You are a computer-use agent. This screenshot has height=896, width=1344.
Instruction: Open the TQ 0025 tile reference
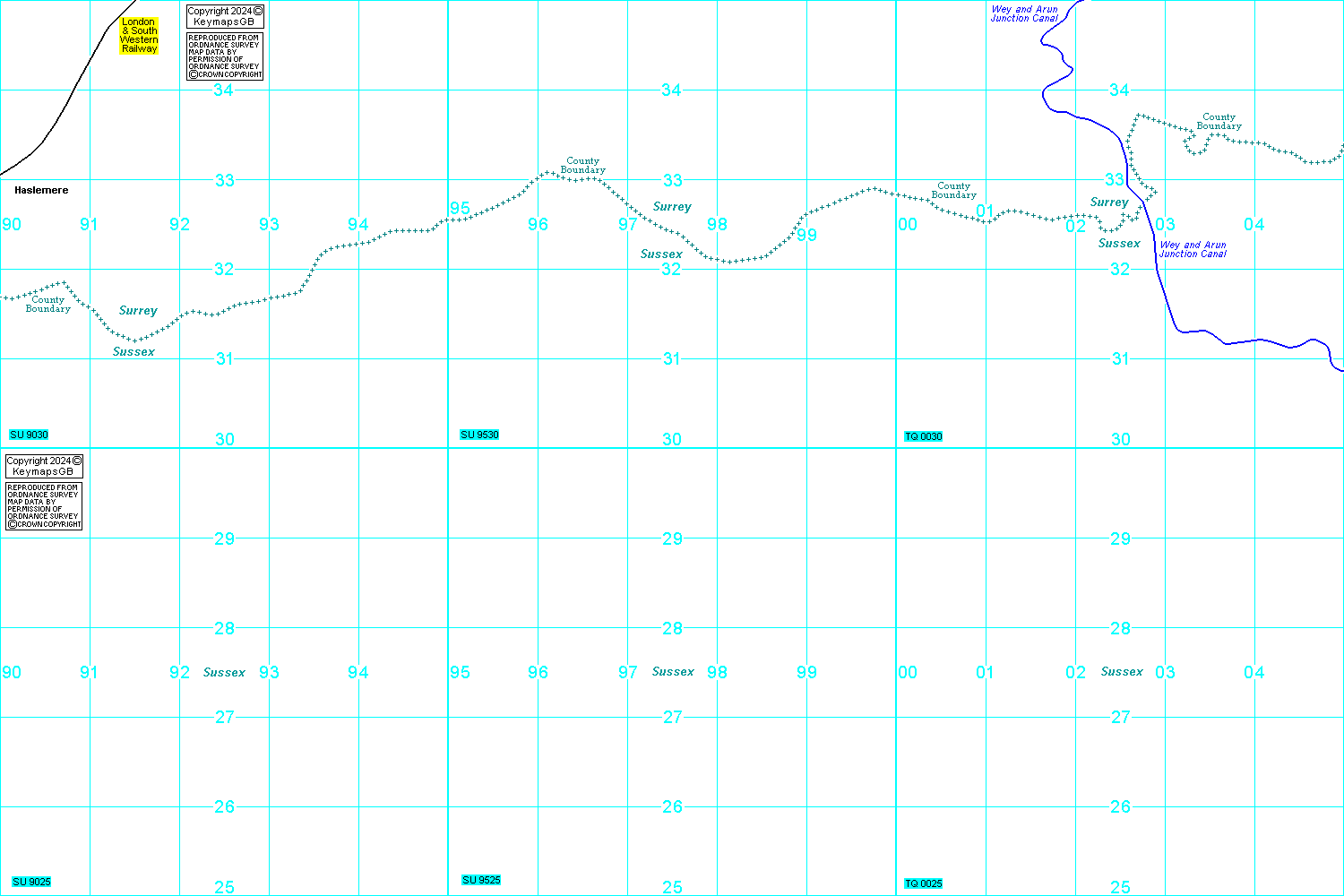(x=923, y=883)
